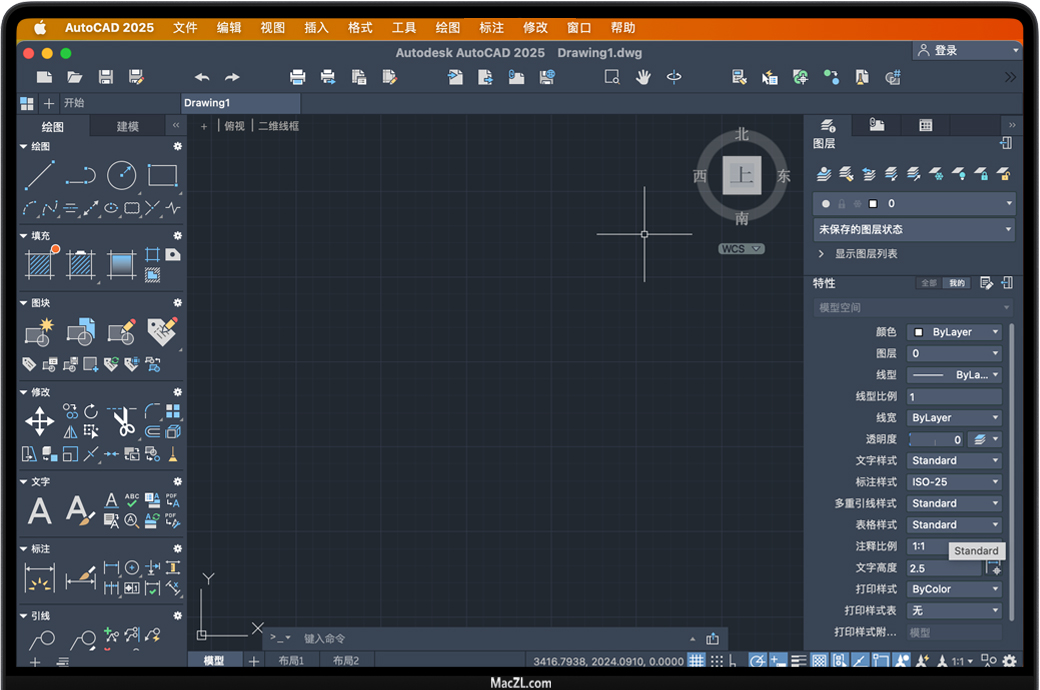Open the 未保存的图层状态 dropdown

[914, 229]
